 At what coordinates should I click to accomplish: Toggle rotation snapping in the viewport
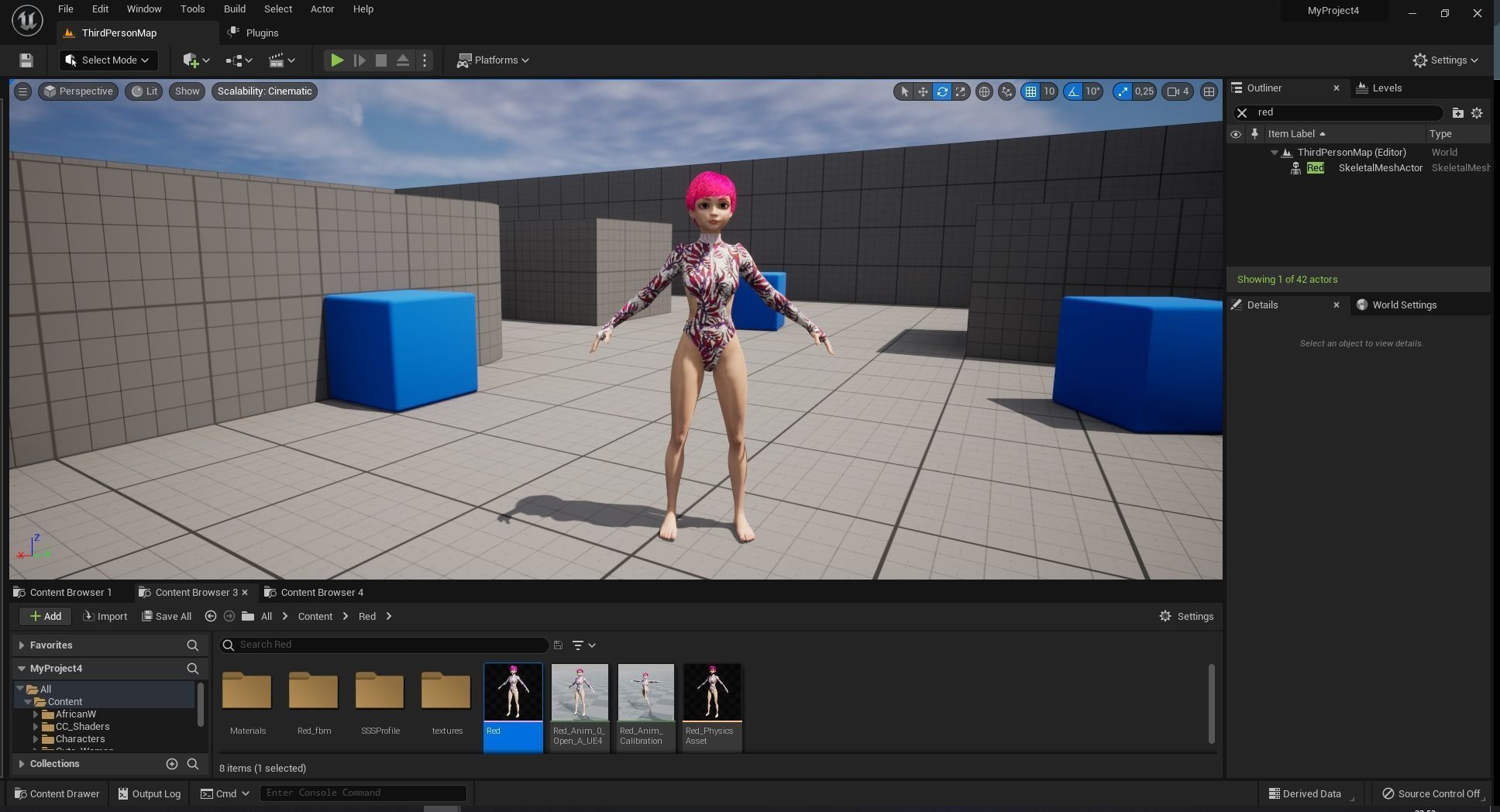(x=1073, y=91)
